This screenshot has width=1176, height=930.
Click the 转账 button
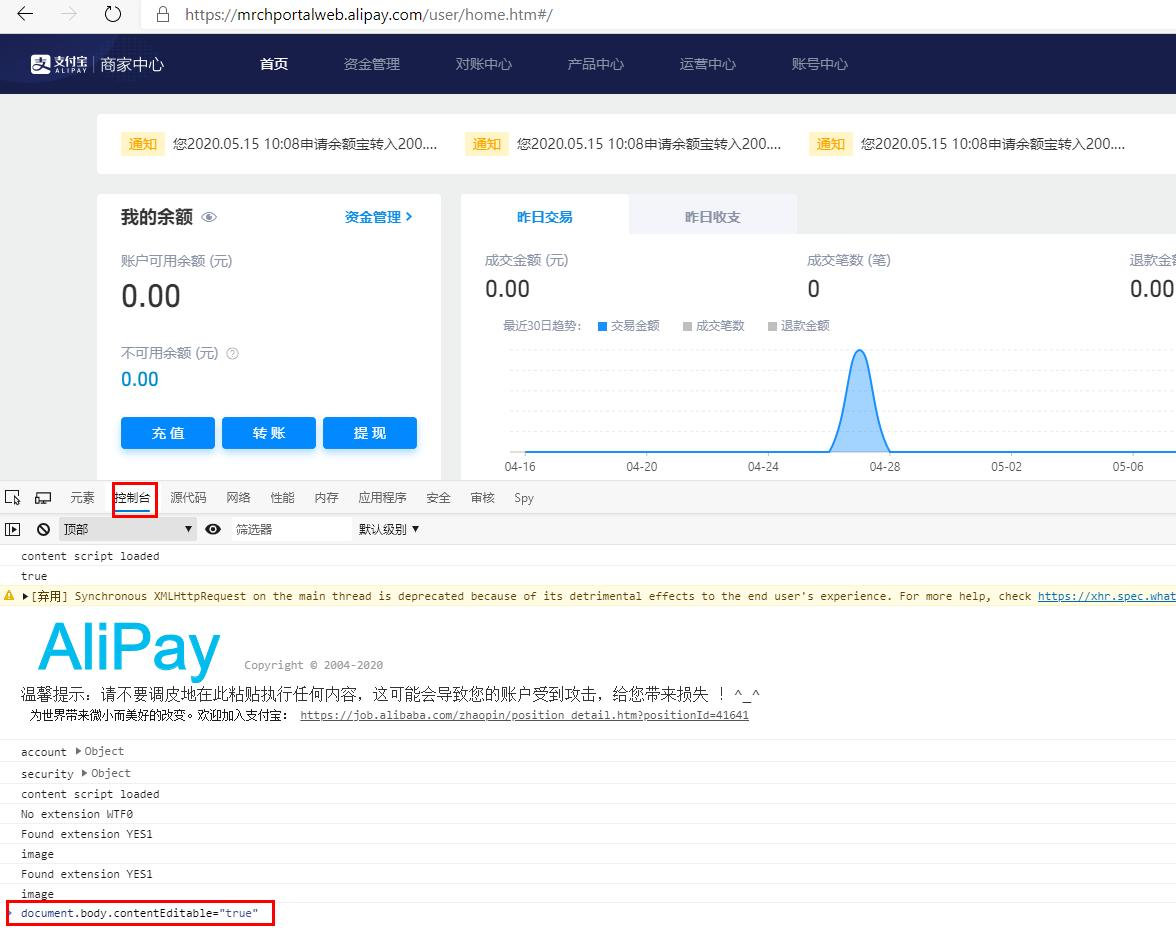click(x=268, y=433)
